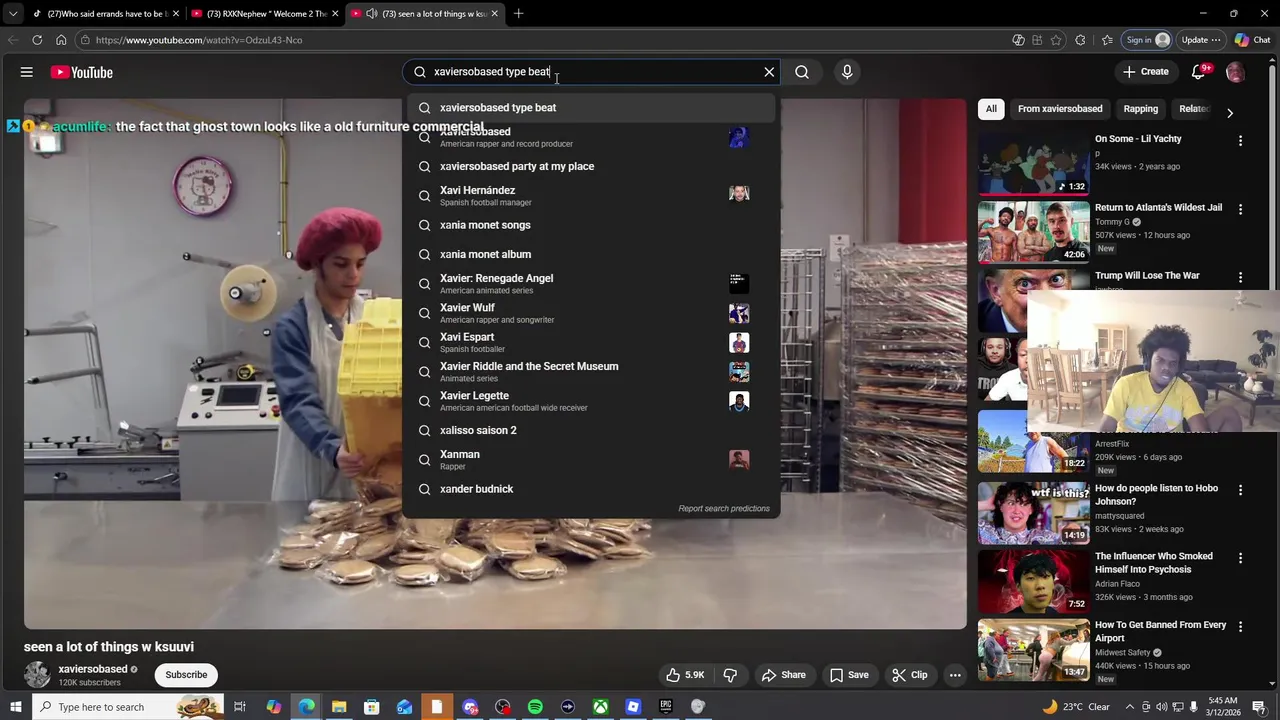Select the 'From xaviersobased' filter chip
Viewport: 1280px width, 720px height.
1060,109
